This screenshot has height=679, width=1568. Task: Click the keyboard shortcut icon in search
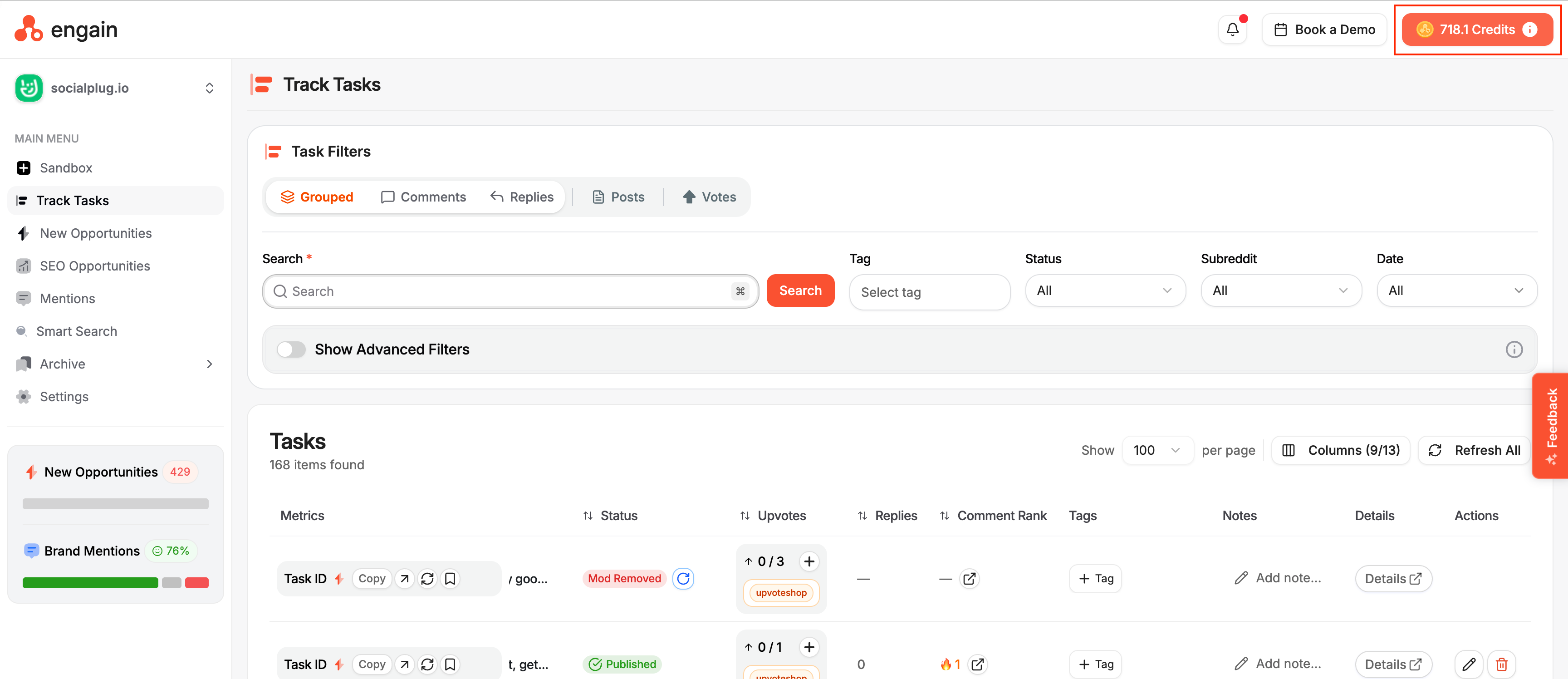(x=740, y=291)
